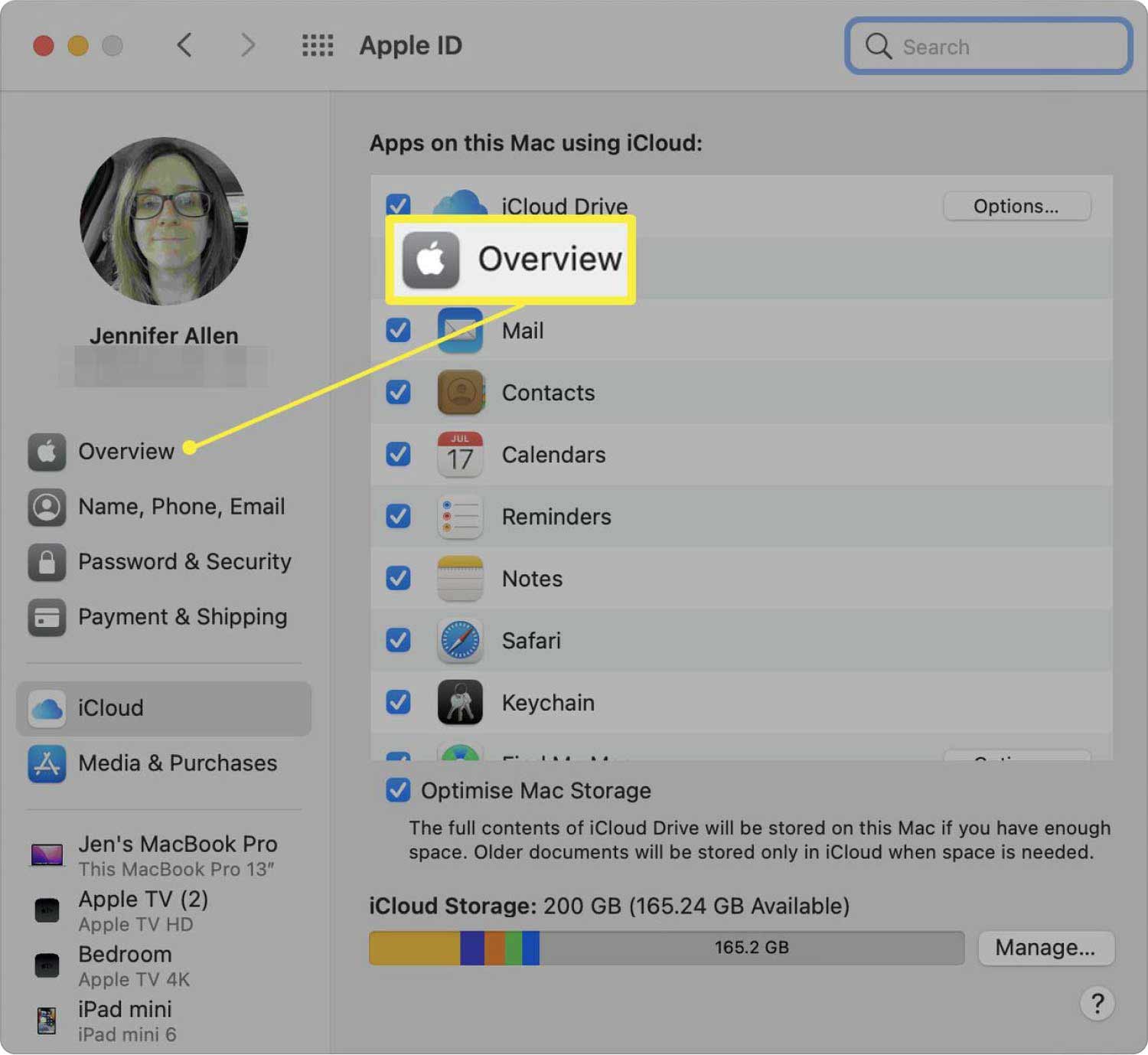
Task: Click the Notes label in apps list
Action: click(532, 579)
